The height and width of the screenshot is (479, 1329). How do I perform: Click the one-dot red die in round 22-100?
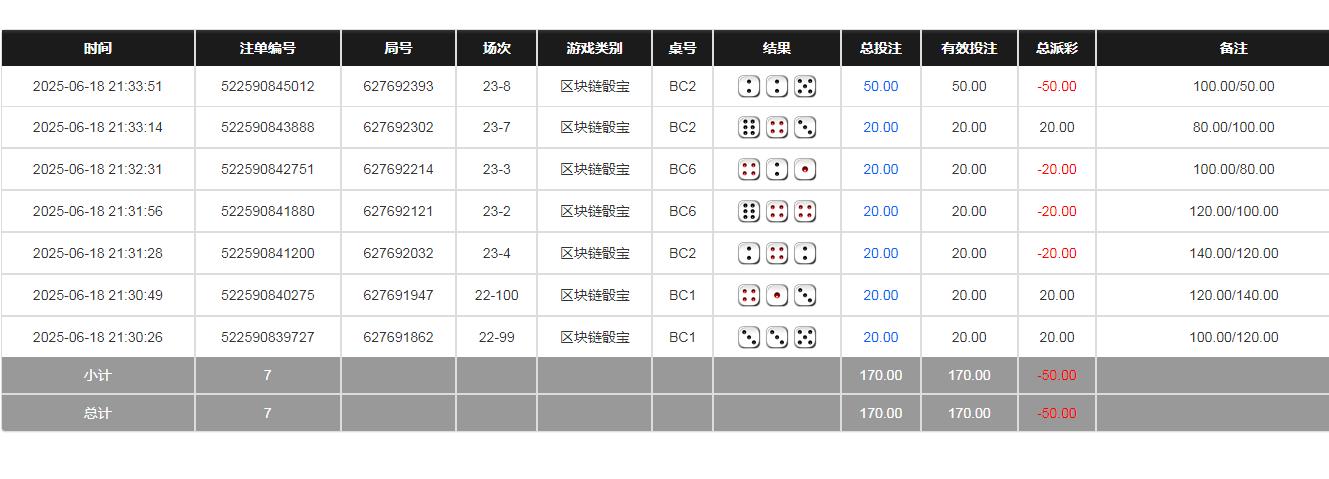pyautogui.click(x=777, y=296)
